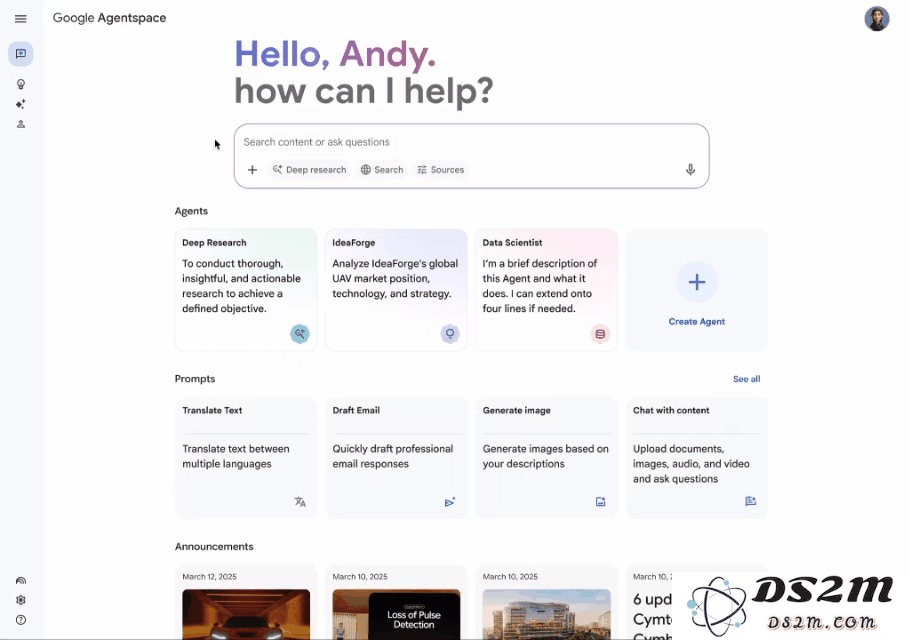Image resolution: width=910 pixels, height=640 pixels.
Task: Click the plus attach icon in search box
Action: (252, 170)
